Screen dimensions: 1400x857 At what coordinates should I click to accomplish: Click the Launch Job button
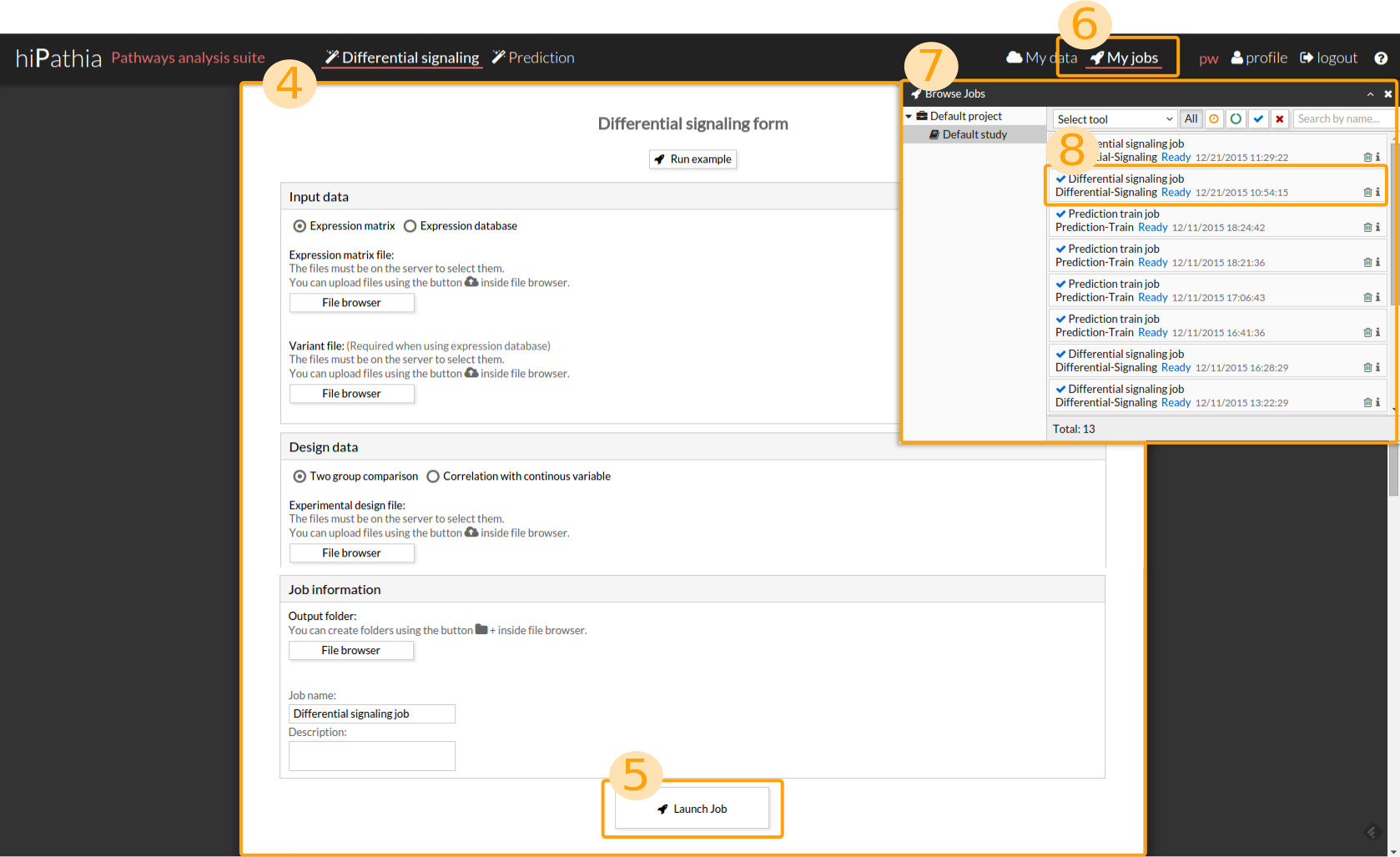692,809
